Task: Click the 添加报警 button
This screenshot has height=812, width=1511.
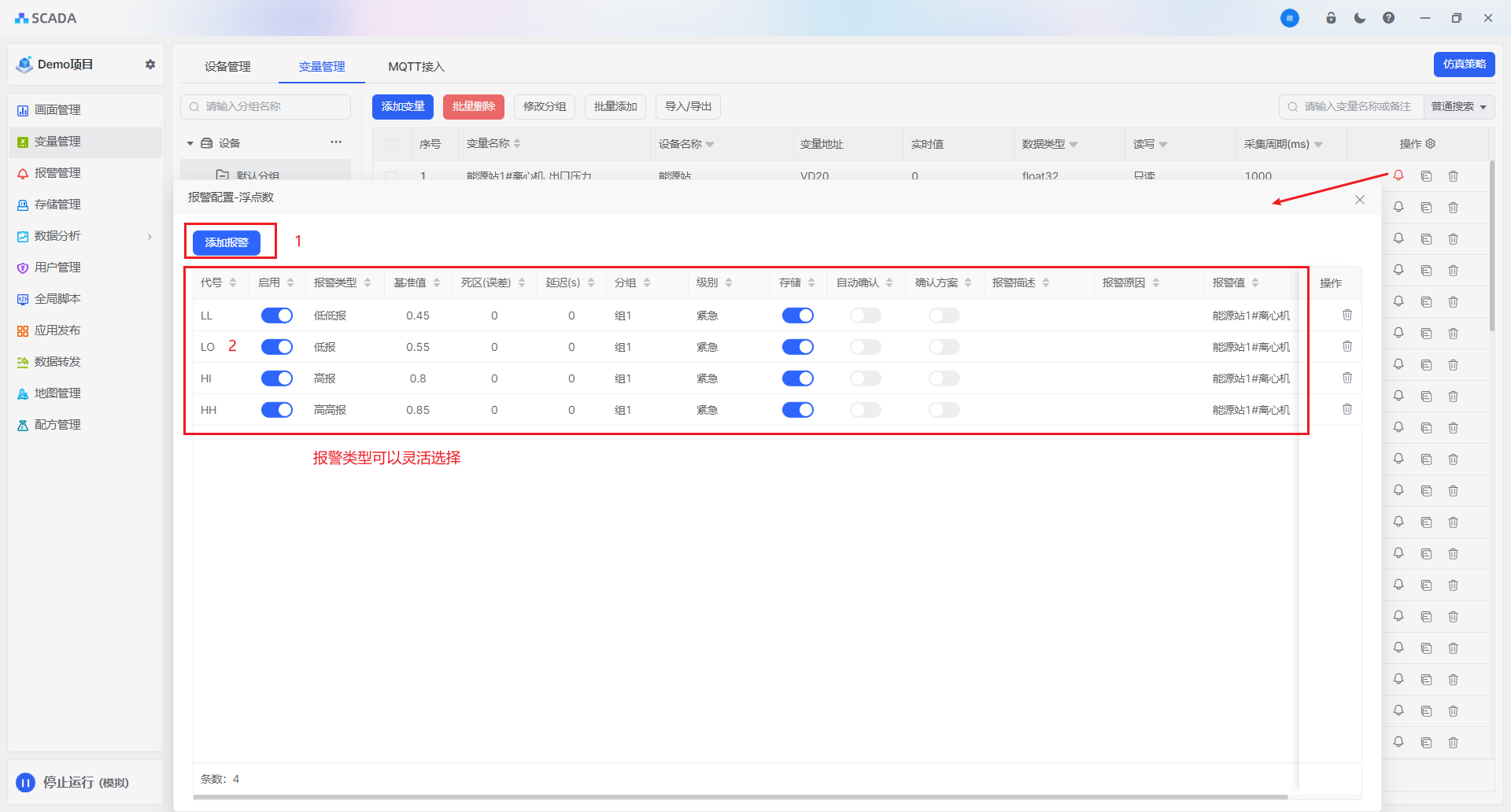Action: point(227,242)
